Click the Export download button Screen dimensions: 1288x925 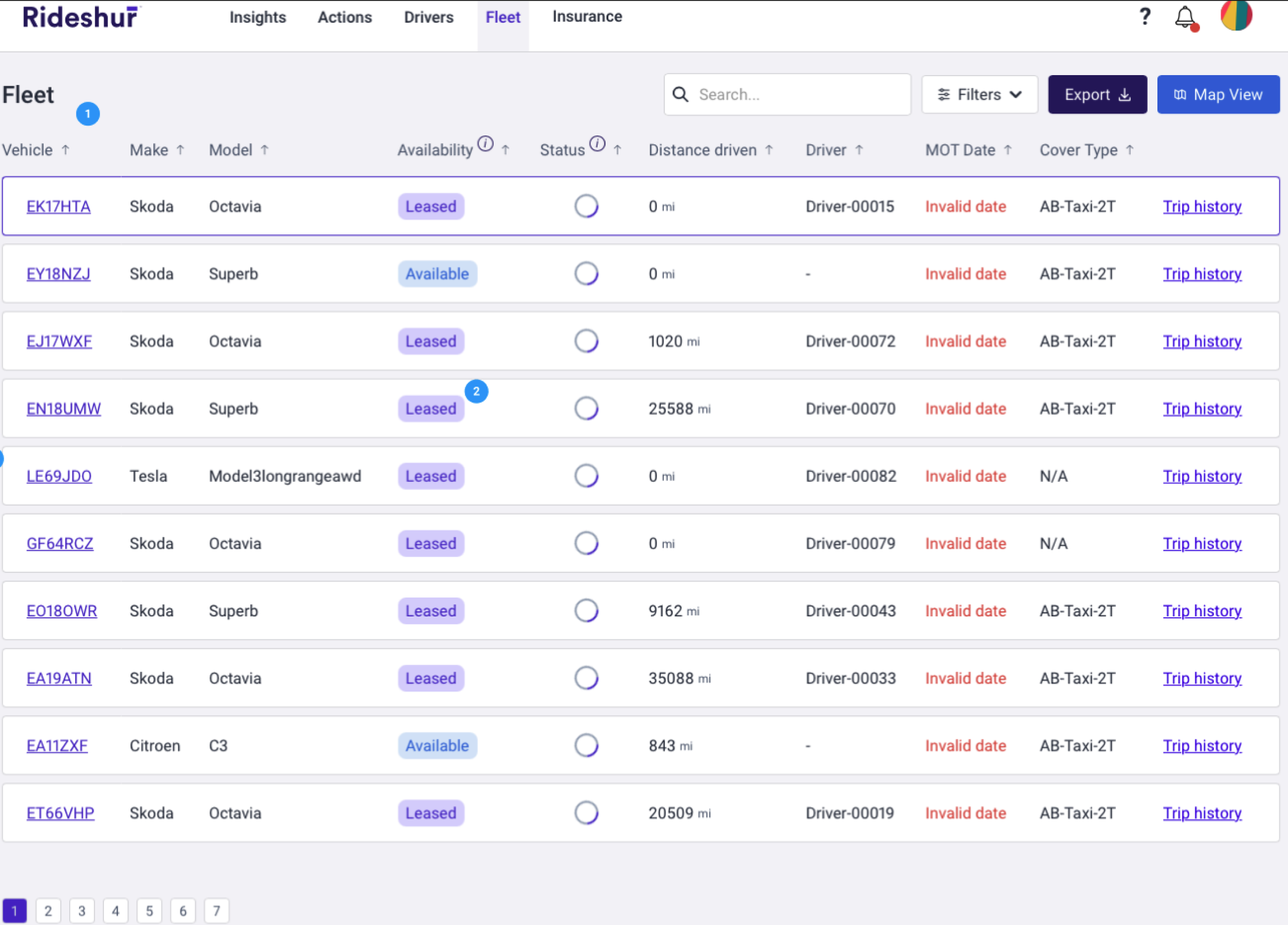[x=1097, y=95]
